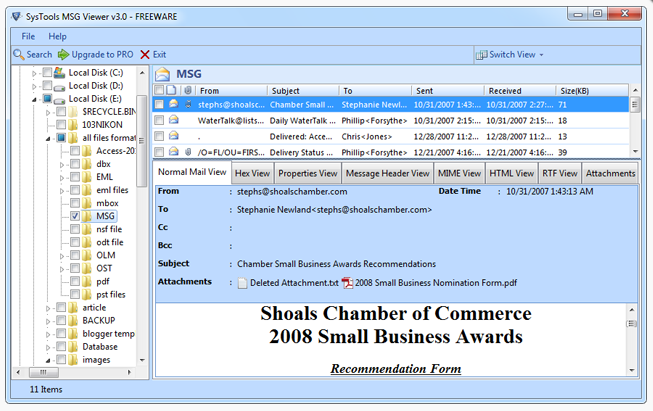Click the Switch View layout icon

coord(481,55)
